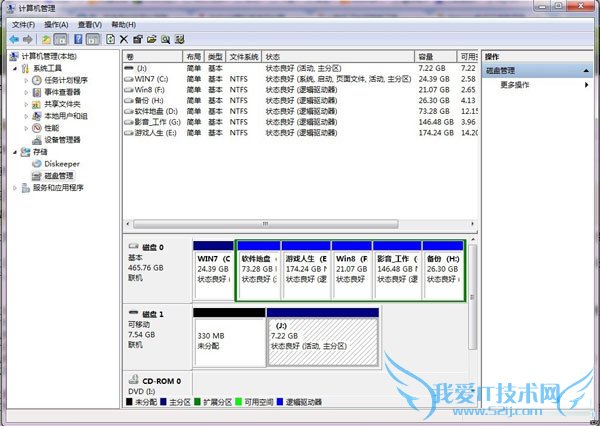Click the 性能 icon in tree

point(37,128)
